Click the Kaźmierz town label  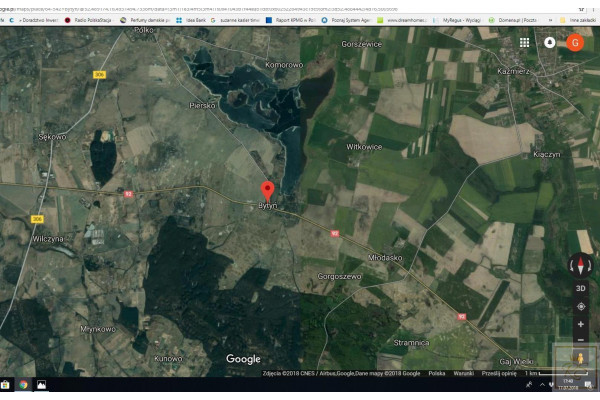(514, 71)
